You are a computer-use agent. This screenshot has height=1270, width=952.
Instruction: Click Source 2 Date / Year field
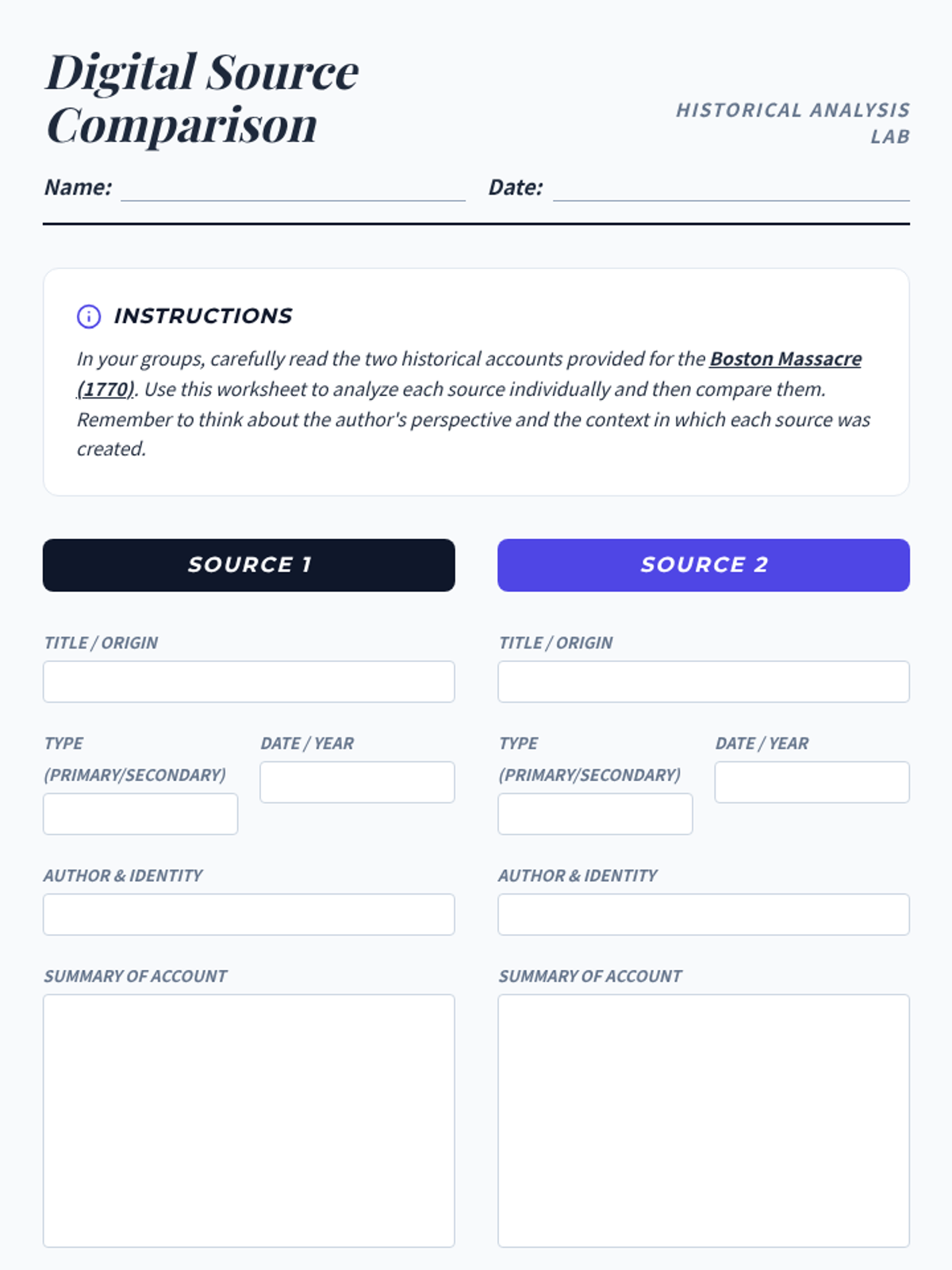(812, 782)
